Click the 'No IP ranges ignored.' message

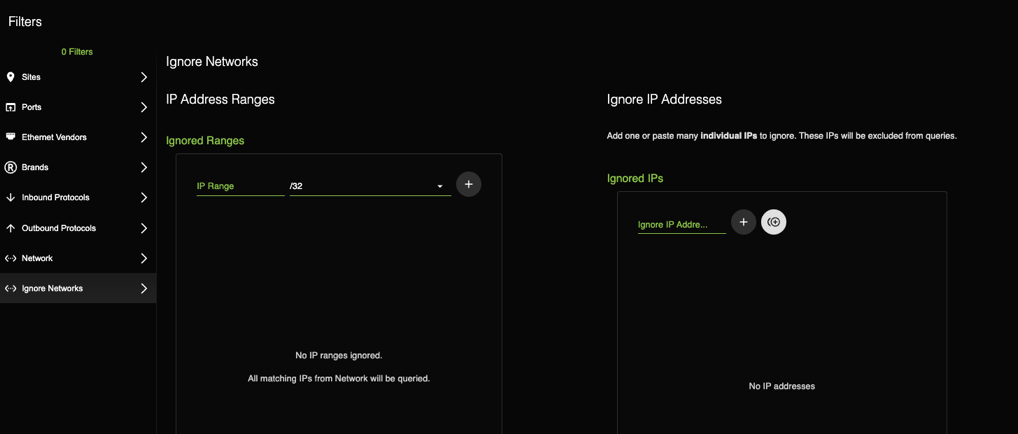click(339, 355)
